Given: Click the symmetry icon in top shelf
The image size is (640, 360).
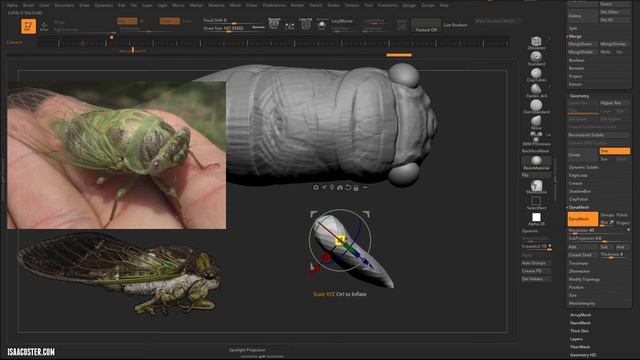Looking at the screenshot, I should (x=290, y=26).
